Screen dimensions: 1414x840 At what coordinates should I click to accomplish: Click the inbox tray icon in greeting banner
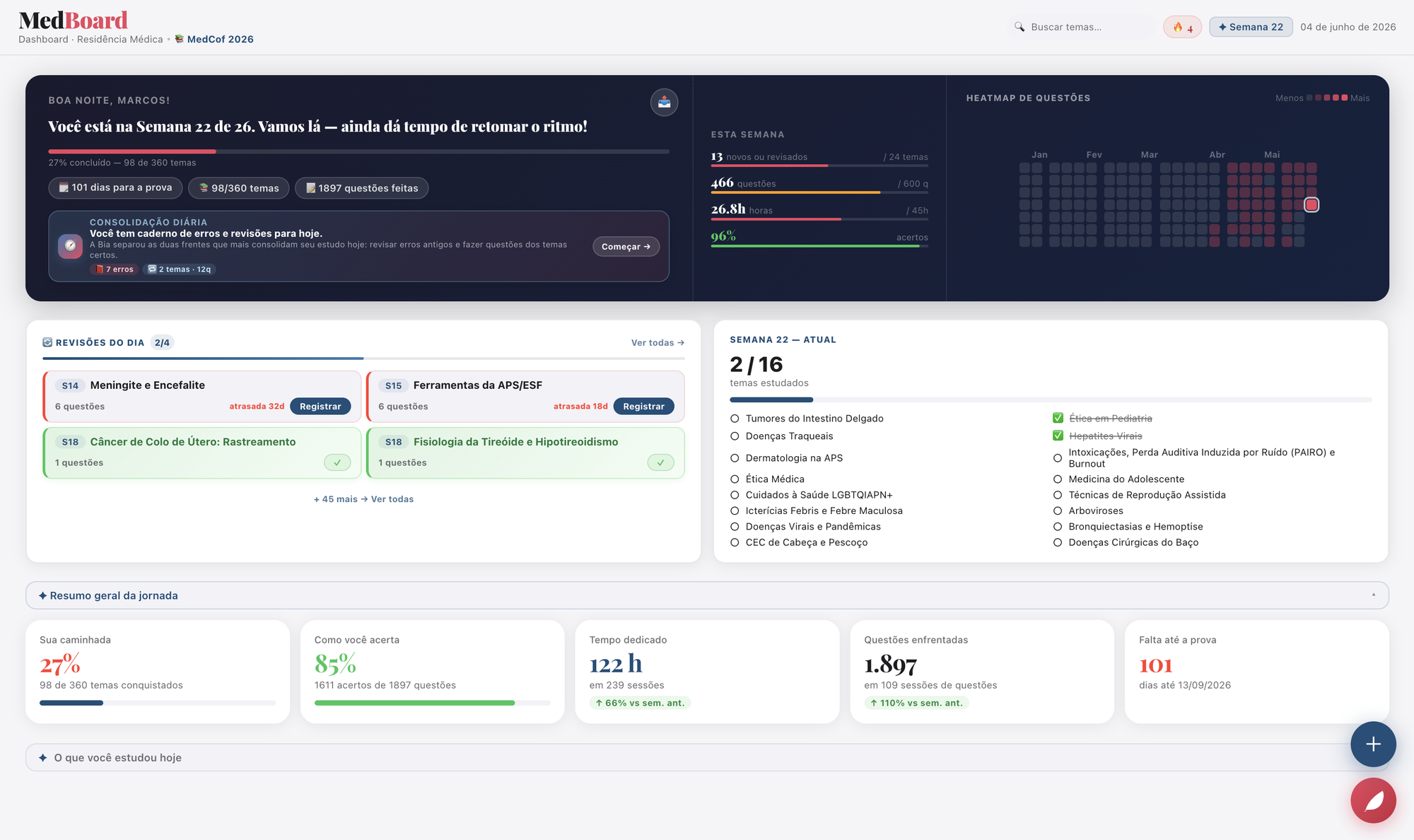pyautogui.click(x=664, y=103)
